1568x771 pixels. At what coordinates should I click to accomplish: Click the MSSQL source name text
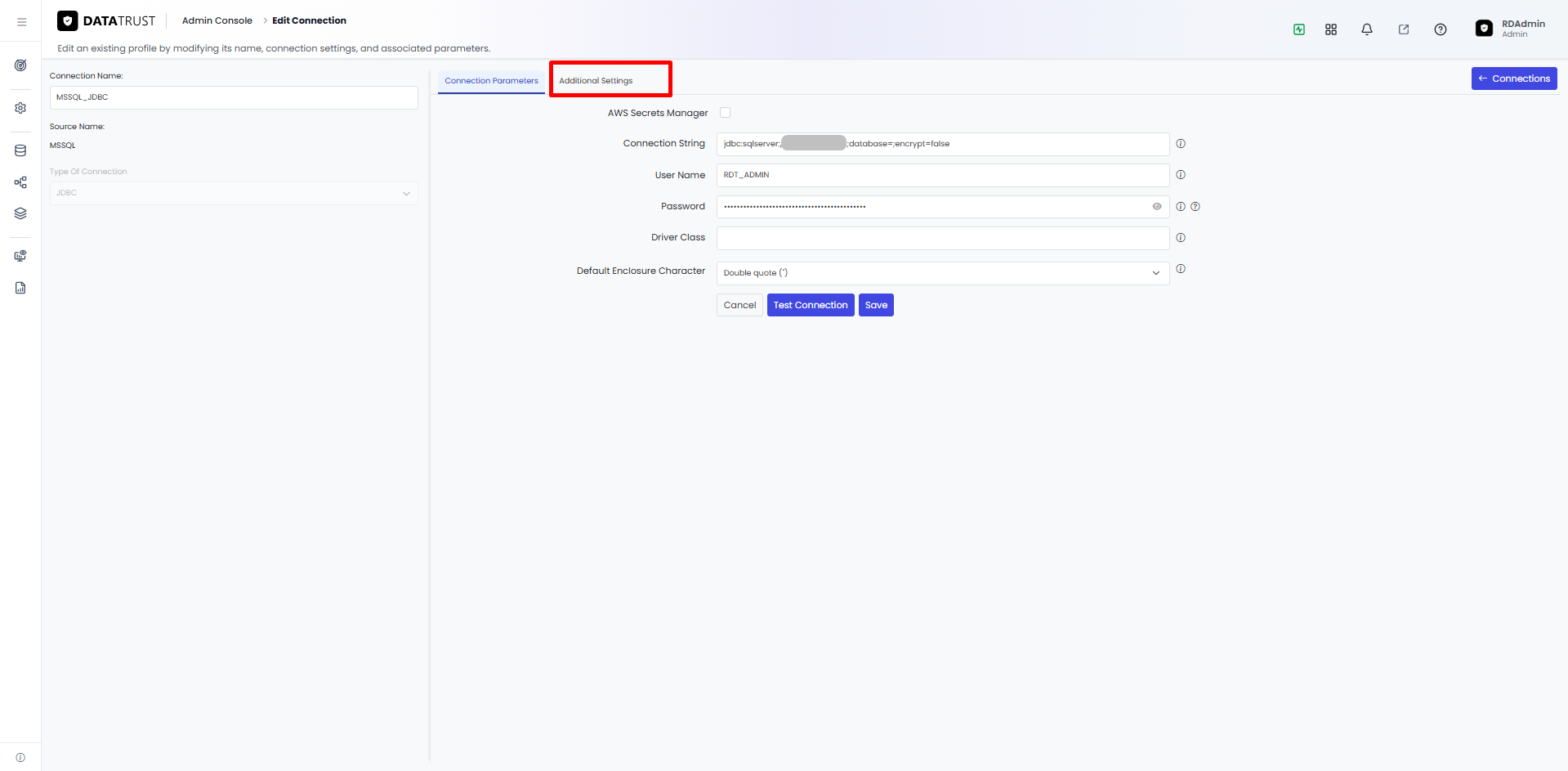[x=63, y=146]
